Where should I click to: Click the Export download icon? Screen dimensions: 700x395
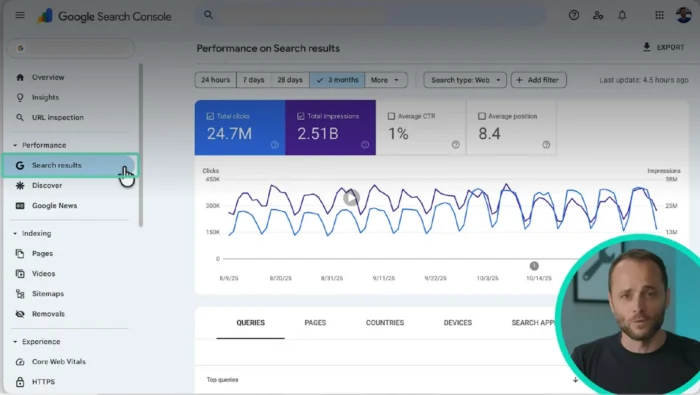tap(646, 47)
